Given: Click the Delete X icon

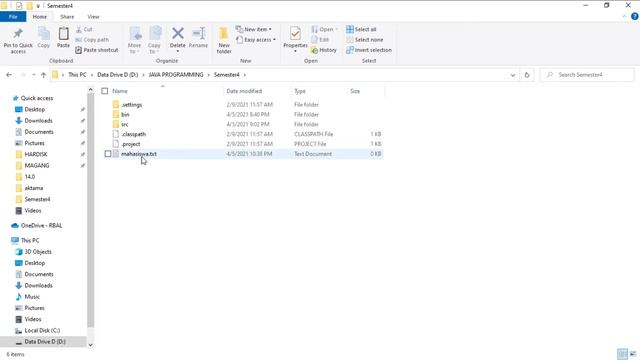Looking at the screenshot, I should point(178,33).
